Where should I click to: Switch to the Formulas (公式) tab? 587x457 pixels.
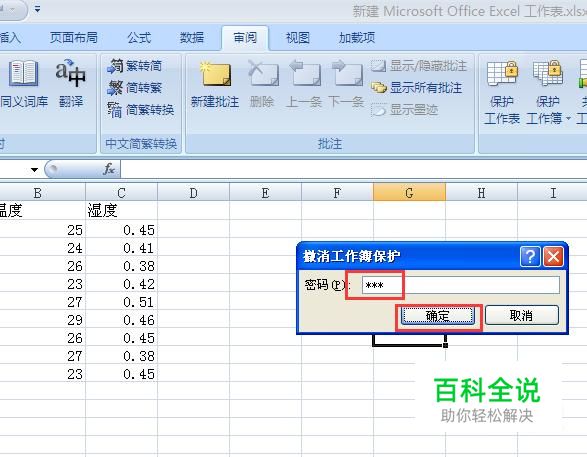[x=139, y=37]
